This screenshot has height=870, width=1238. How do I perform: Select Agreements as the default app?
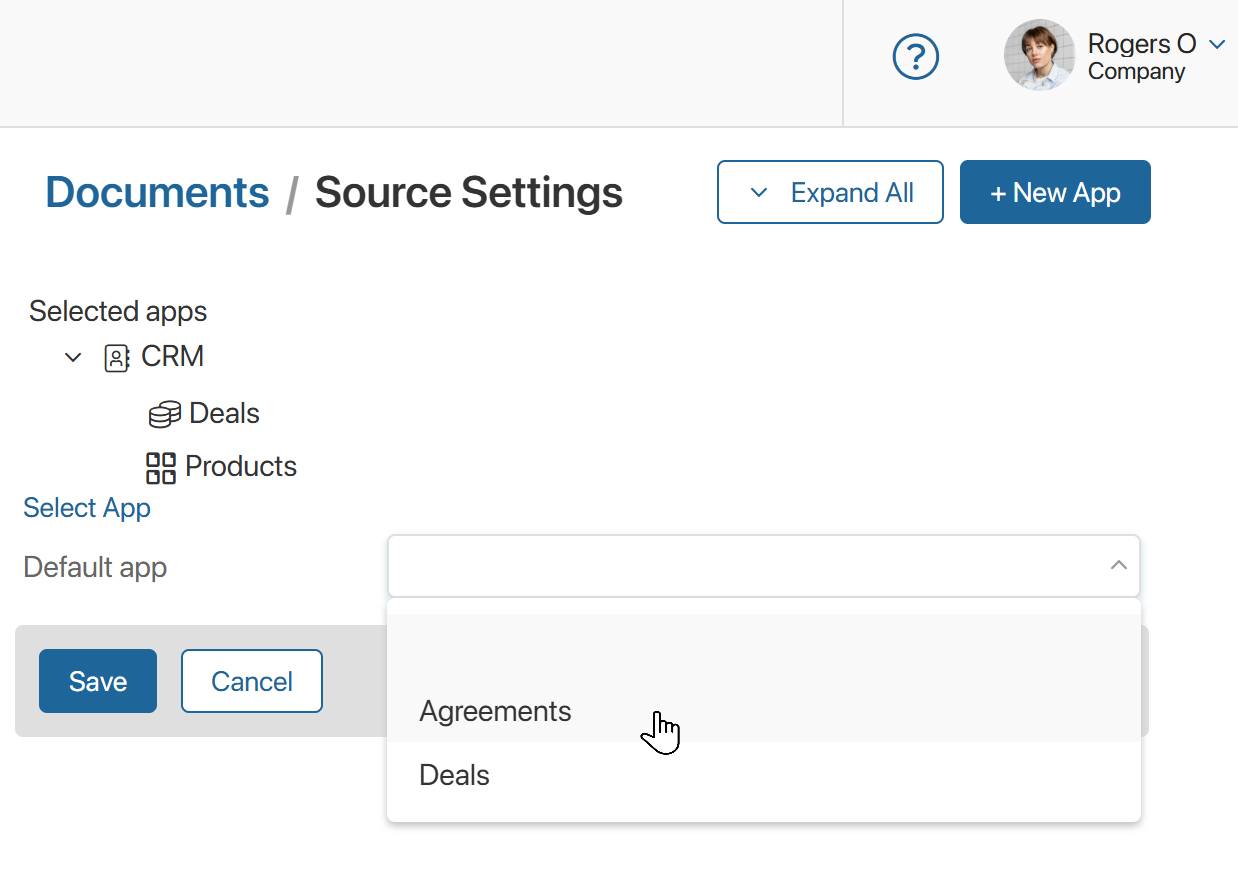tap(495, 711)
